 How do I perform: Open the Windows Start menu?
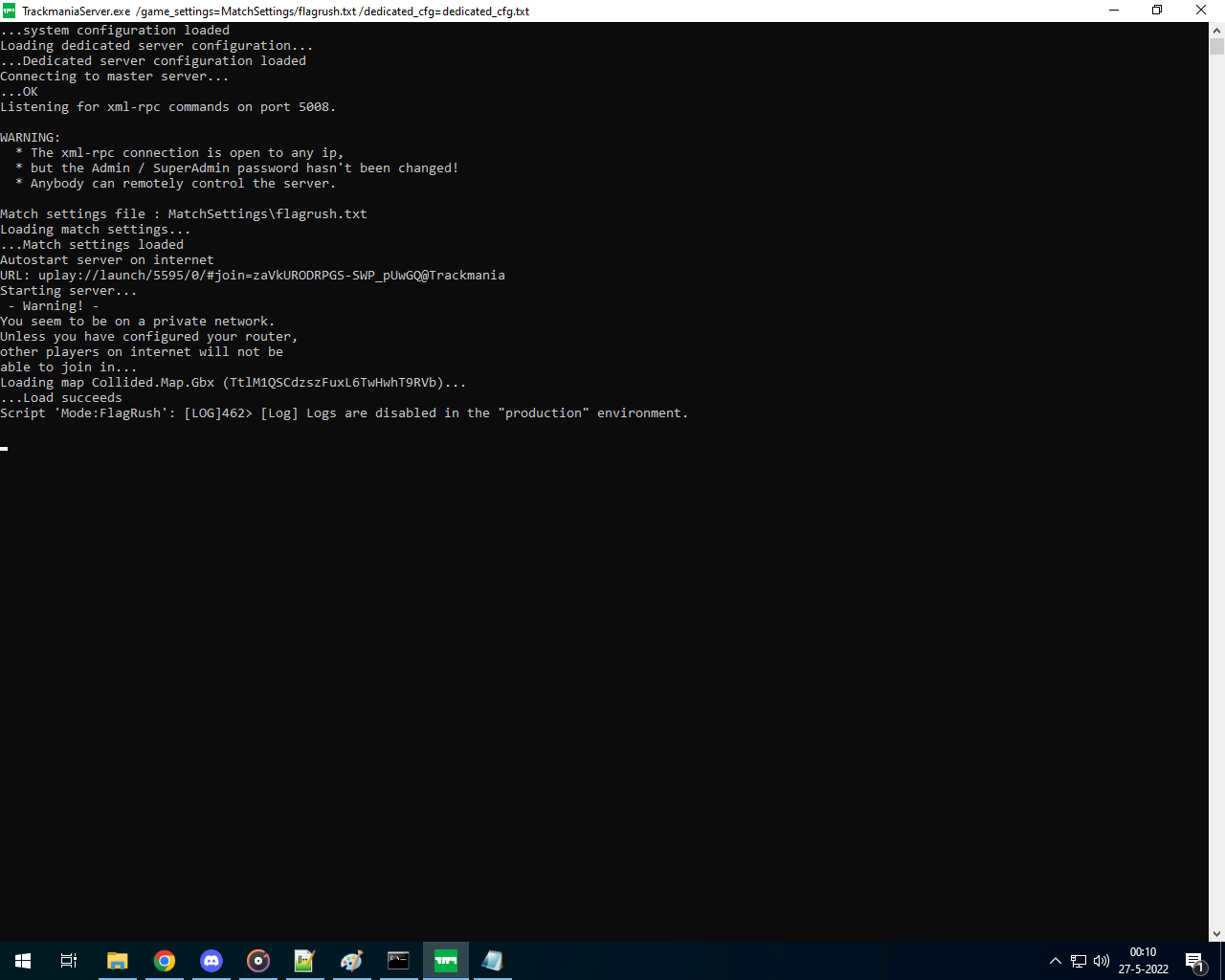pyautogui.click(x=23, y=961)
